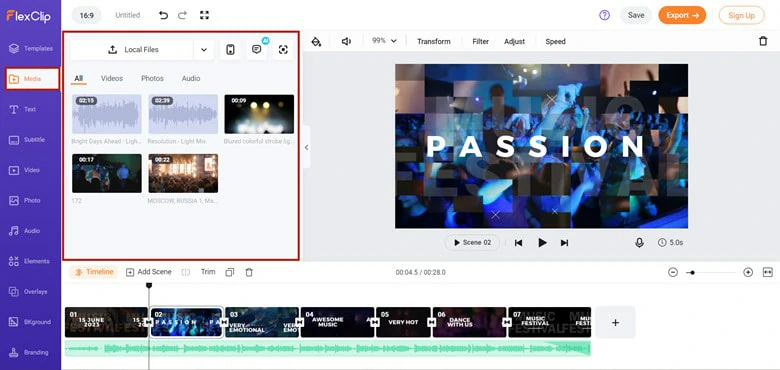The image size is (780, 370).
Task: Zoom in timeline with plus button
Action: [748, 272]
